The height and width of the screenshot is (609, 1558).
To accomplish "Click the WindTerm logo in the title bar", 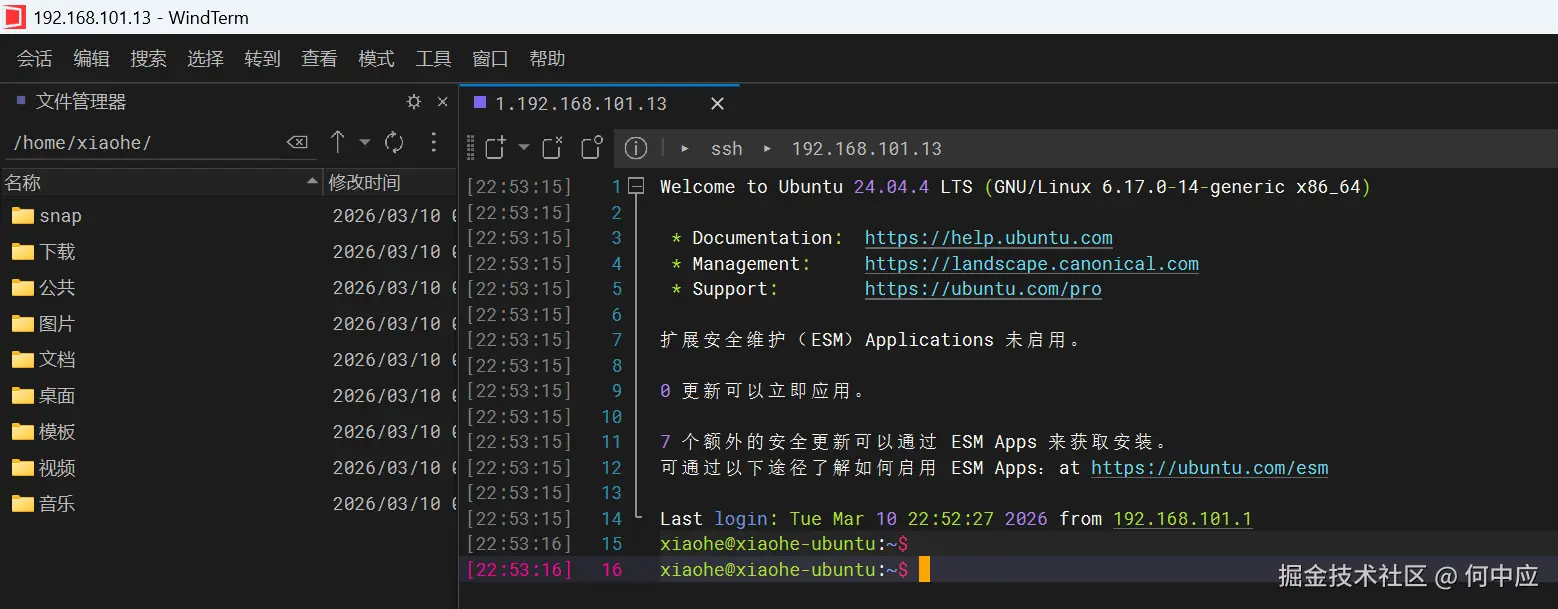I will pyautogui.click(x=15, y=17).
